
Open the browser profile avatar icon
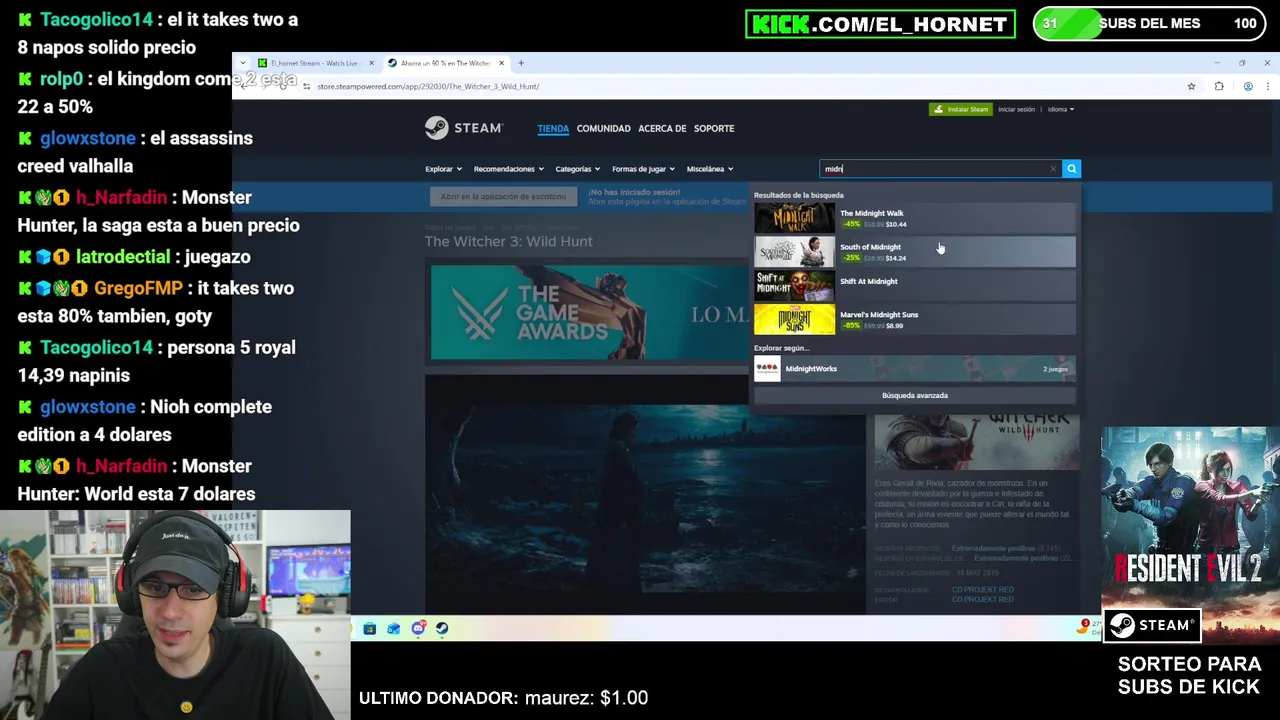click(1248, 86)
